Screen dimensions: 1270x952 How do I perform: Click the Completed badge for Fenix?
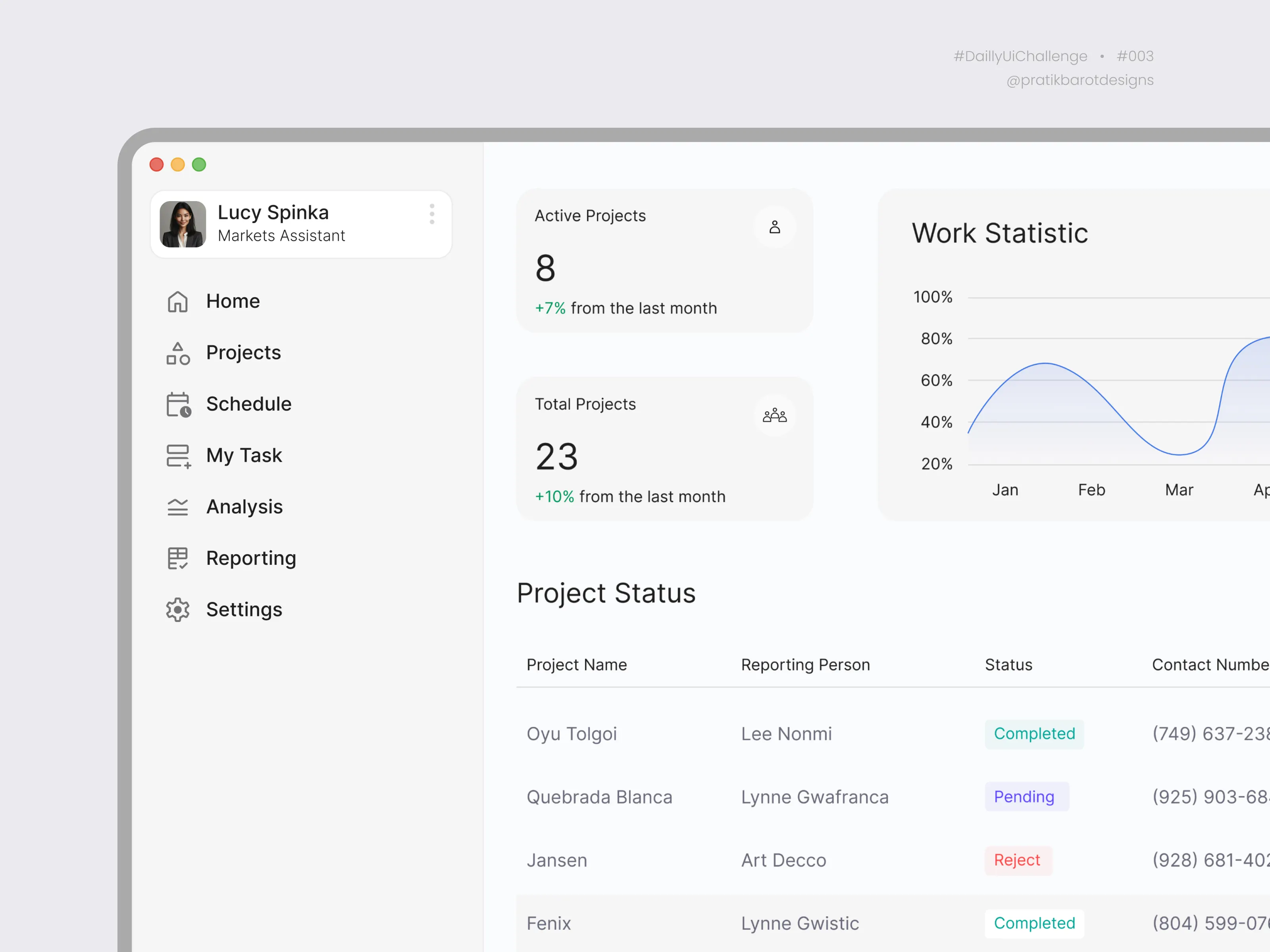pos(1034,923)
